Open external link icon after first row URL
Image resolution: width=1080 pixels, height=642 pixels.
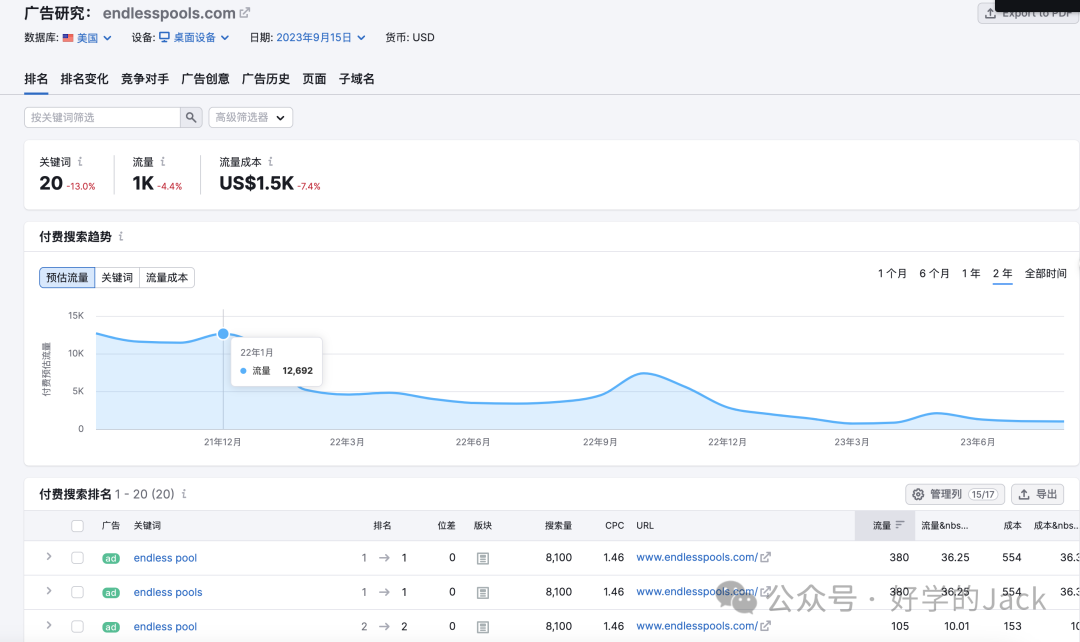click(x=765, y=557)
